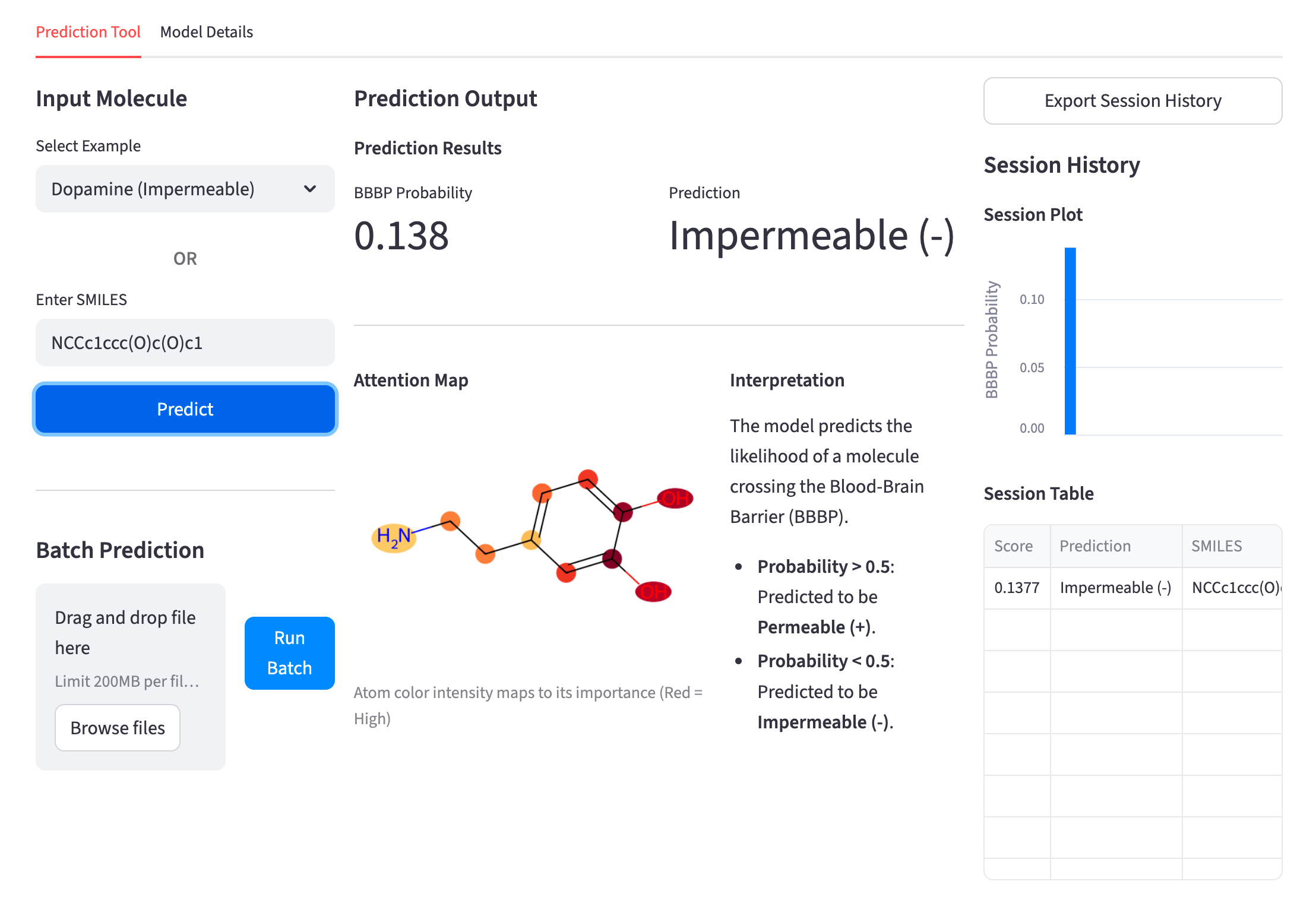Click the Run Batch button
This screenshot has width=1316, height=907.
point(289,652)
